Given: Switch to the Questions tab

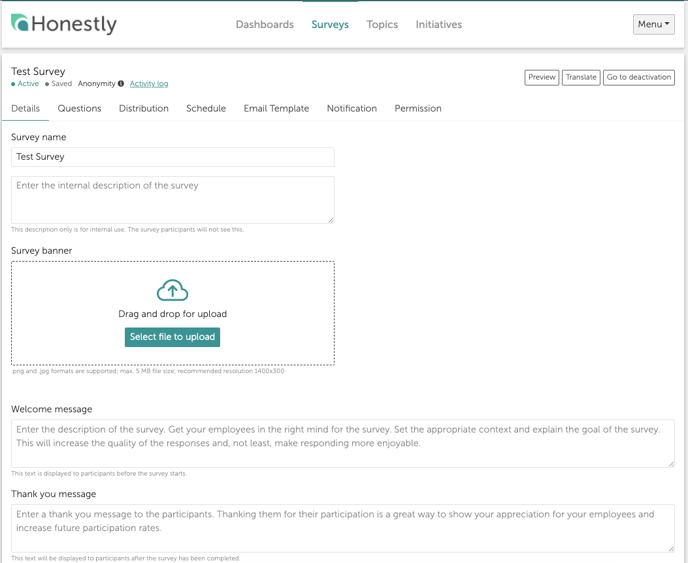Looking at the screenshot, I should pos(79,108).
